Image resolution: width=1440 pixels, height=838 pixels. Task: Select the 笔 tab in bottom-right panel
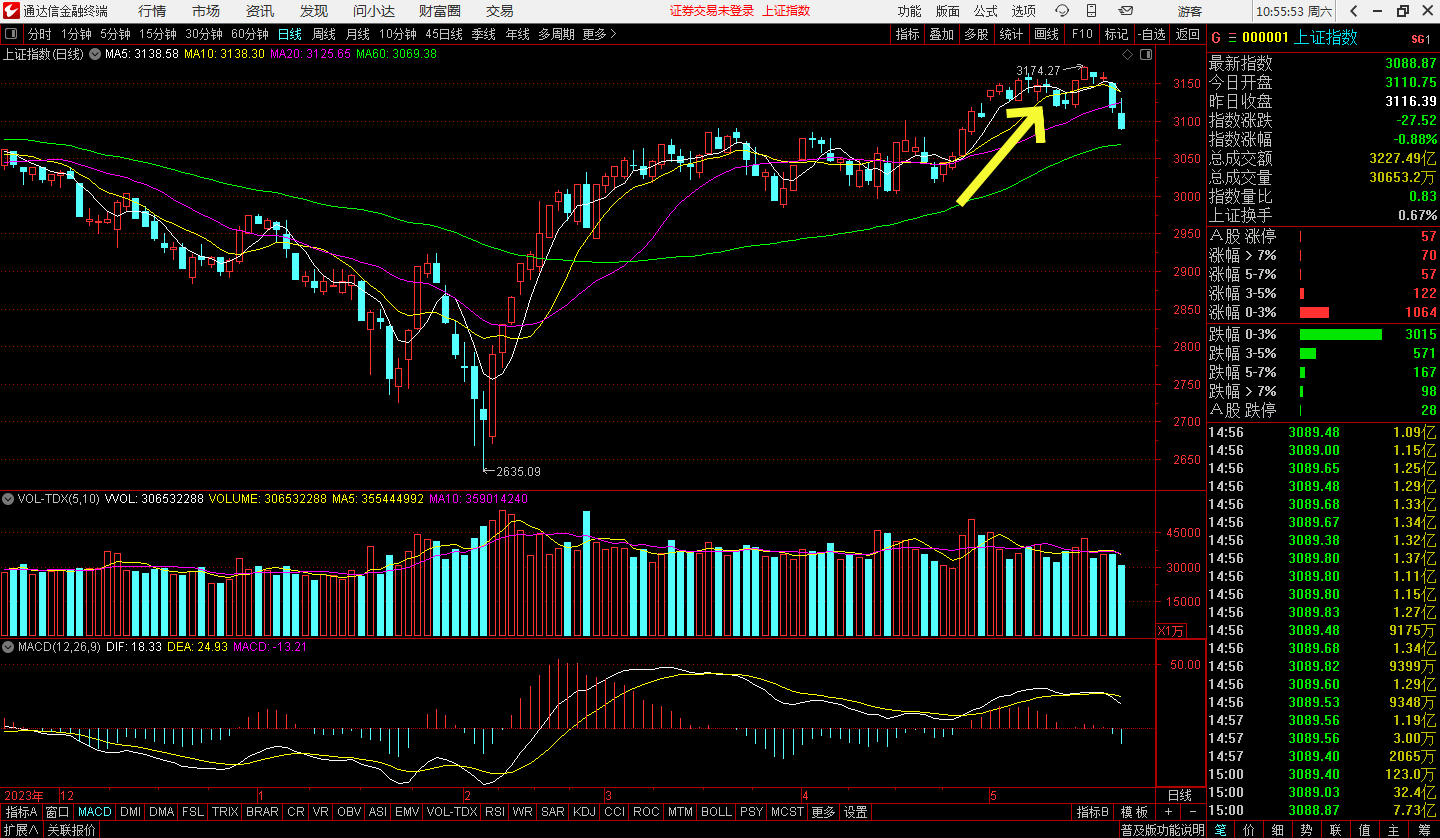tap(1221, 830)
